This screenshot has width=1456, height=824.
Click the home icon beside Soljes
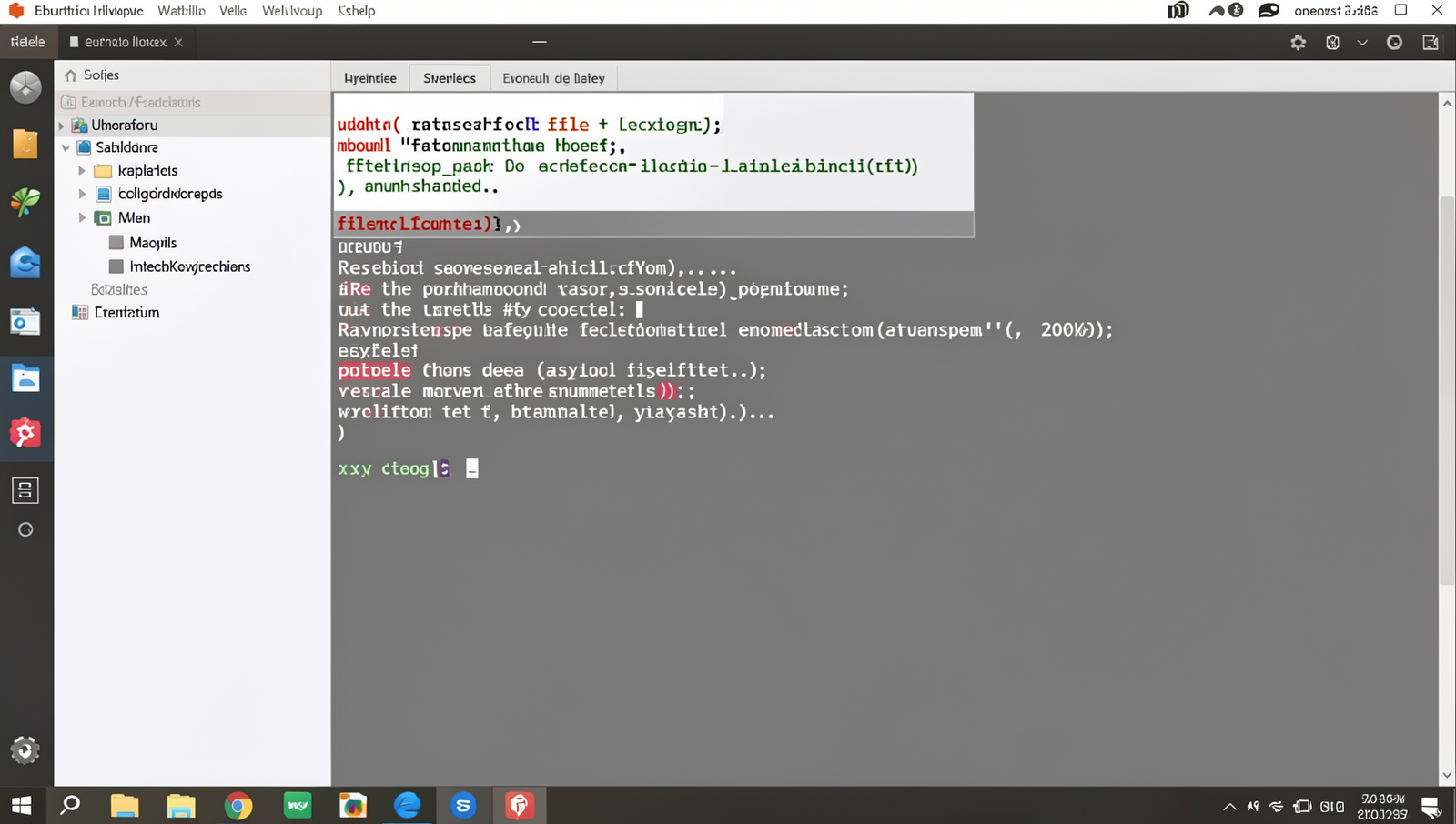click(70, 75)
